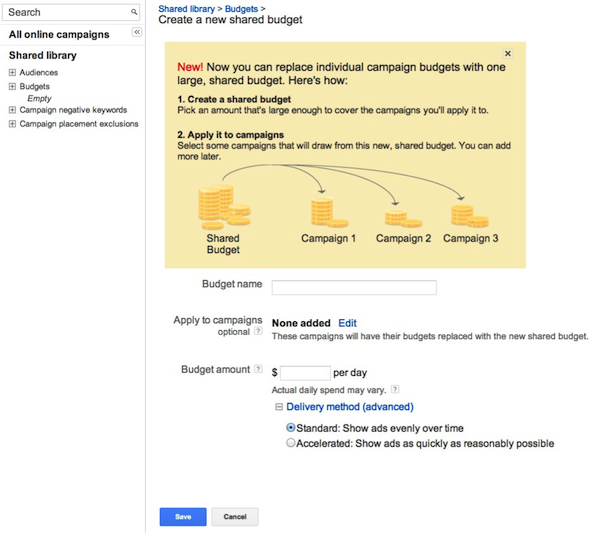Viewport: 600px width, 536px height.
Task: Expand the Audiences tree node
Action: coord(12,72)
